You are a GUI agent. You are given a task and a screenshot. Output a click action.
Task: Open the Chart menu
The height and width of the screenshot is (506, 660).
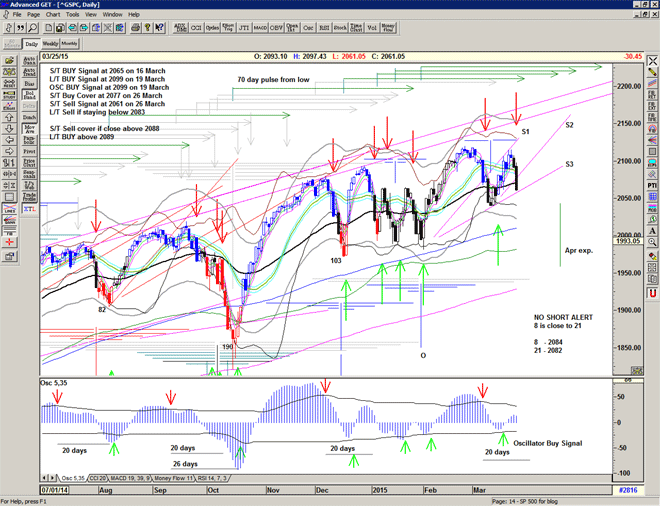53,15
